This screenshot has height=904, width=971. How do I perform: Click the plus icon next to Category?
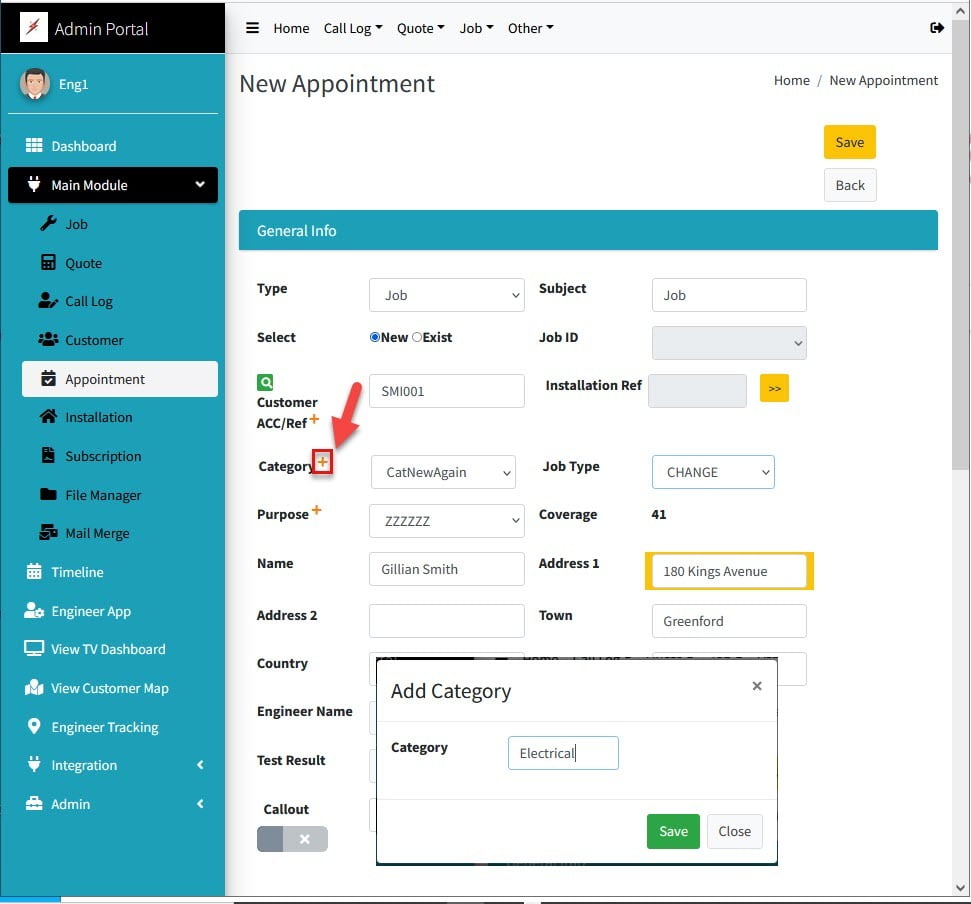tap(323, 461)
